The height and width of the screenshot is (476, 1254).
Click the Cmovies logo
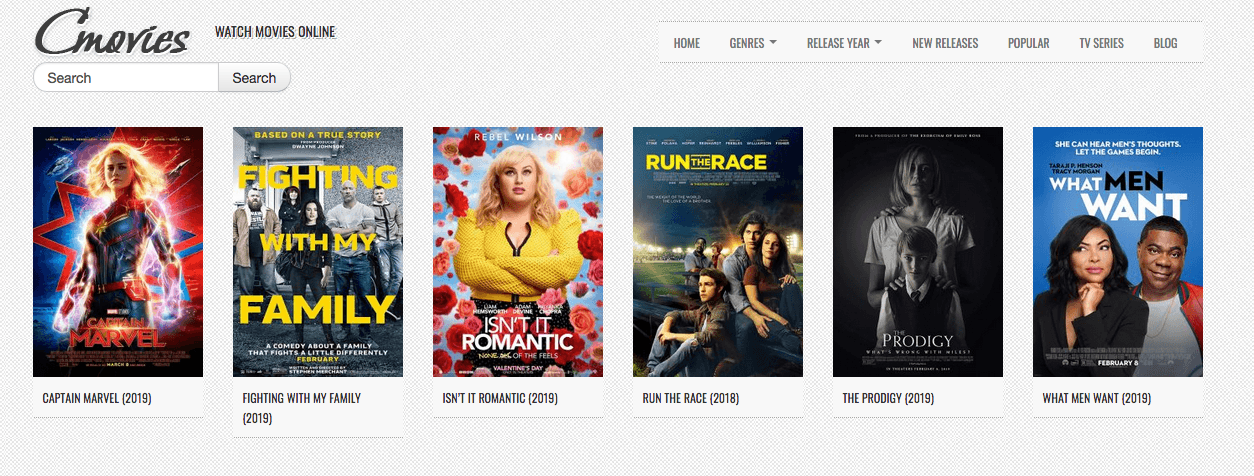tap(113, 33)
